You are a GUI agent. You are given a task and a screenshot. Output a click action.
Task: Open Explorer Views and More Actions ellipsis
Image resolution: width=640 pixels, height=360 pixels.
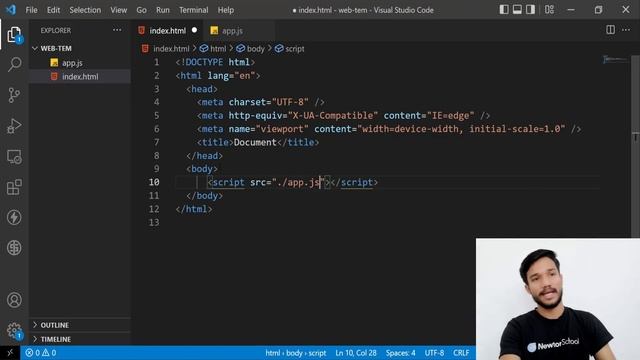click(x=117, y=30)
